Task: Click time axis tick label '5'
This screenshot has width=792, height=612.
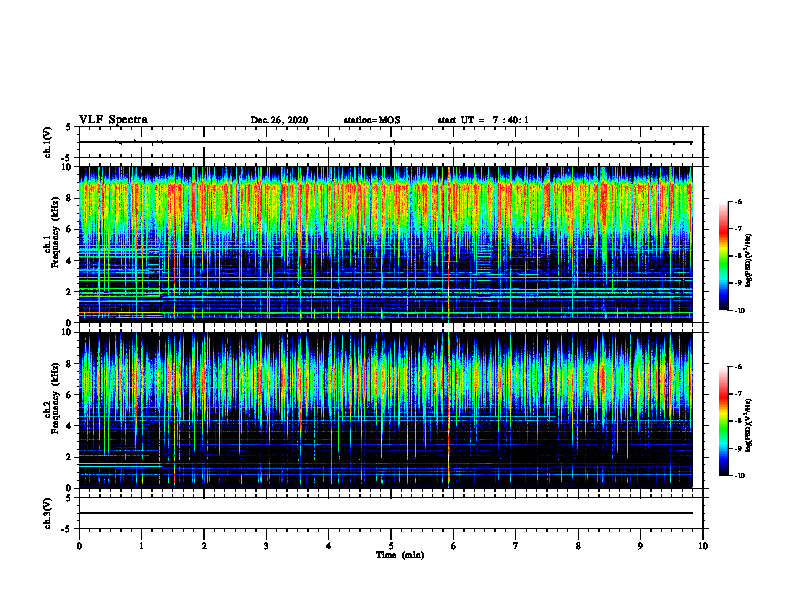Action: 391,546
